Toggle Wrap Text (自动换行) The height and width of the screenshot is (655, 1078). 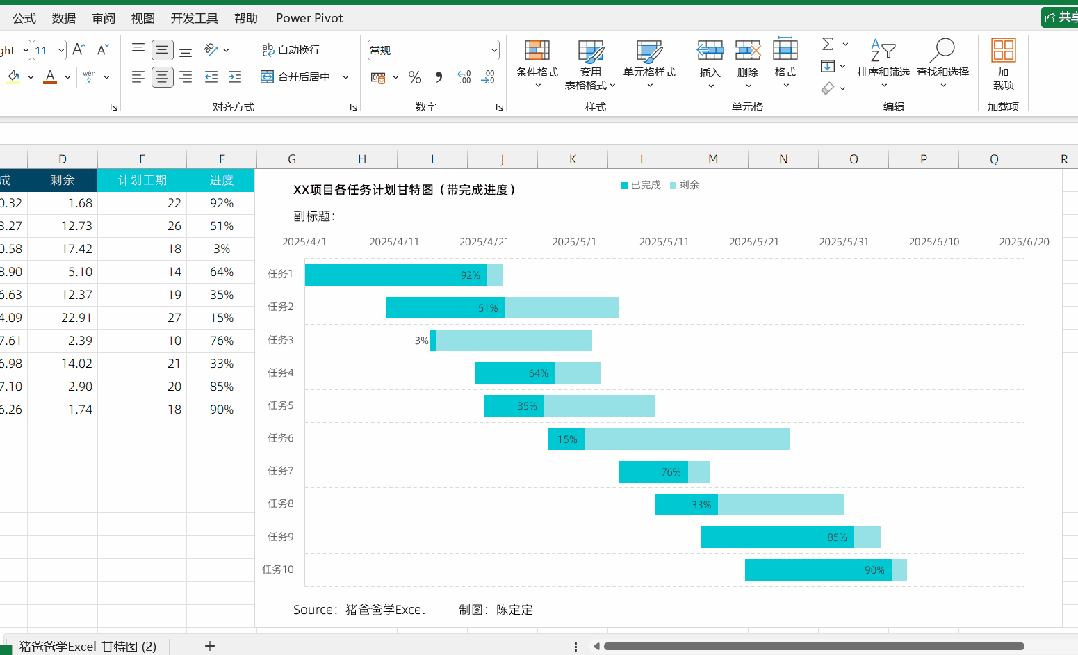coord(290,49)
